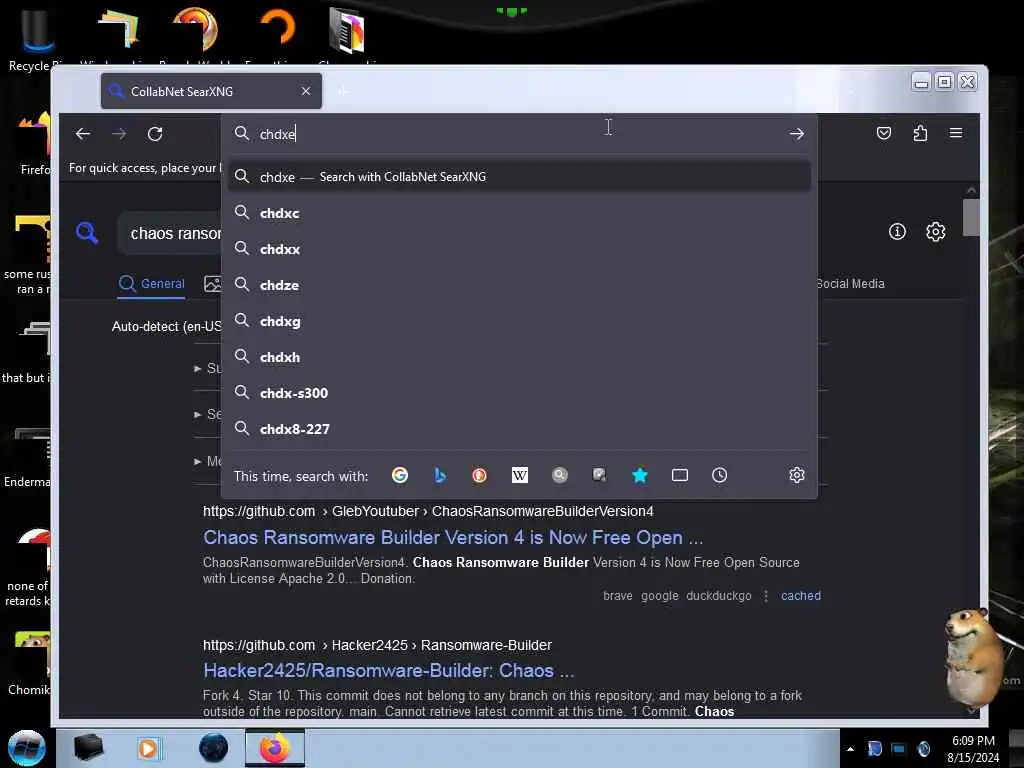Click the Hacker2425 github.com URL line
Image resolution: width=1024 pixels, height=768 pixels.
[x=377, y=645]
